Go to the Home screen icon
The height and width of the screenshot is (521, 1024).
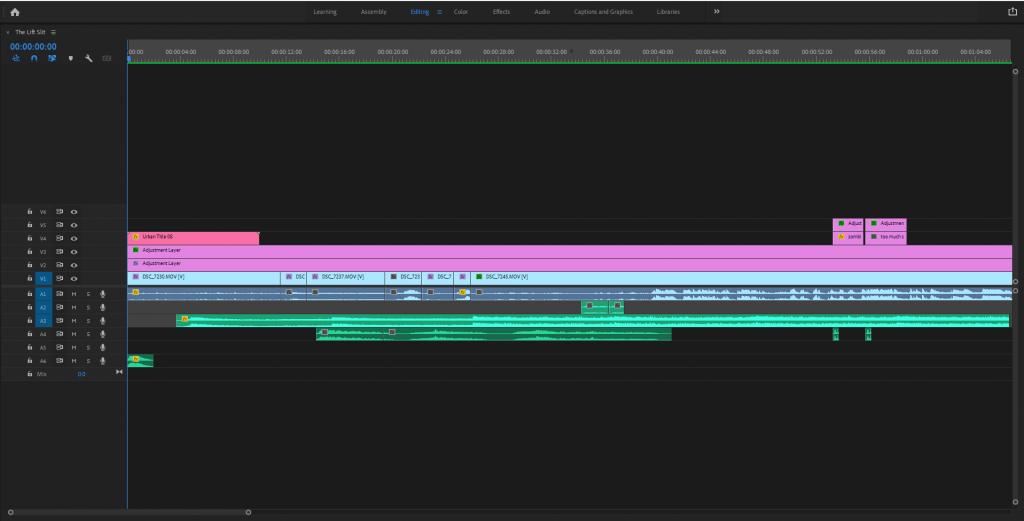pyautogui.click(x=15, y=11)
